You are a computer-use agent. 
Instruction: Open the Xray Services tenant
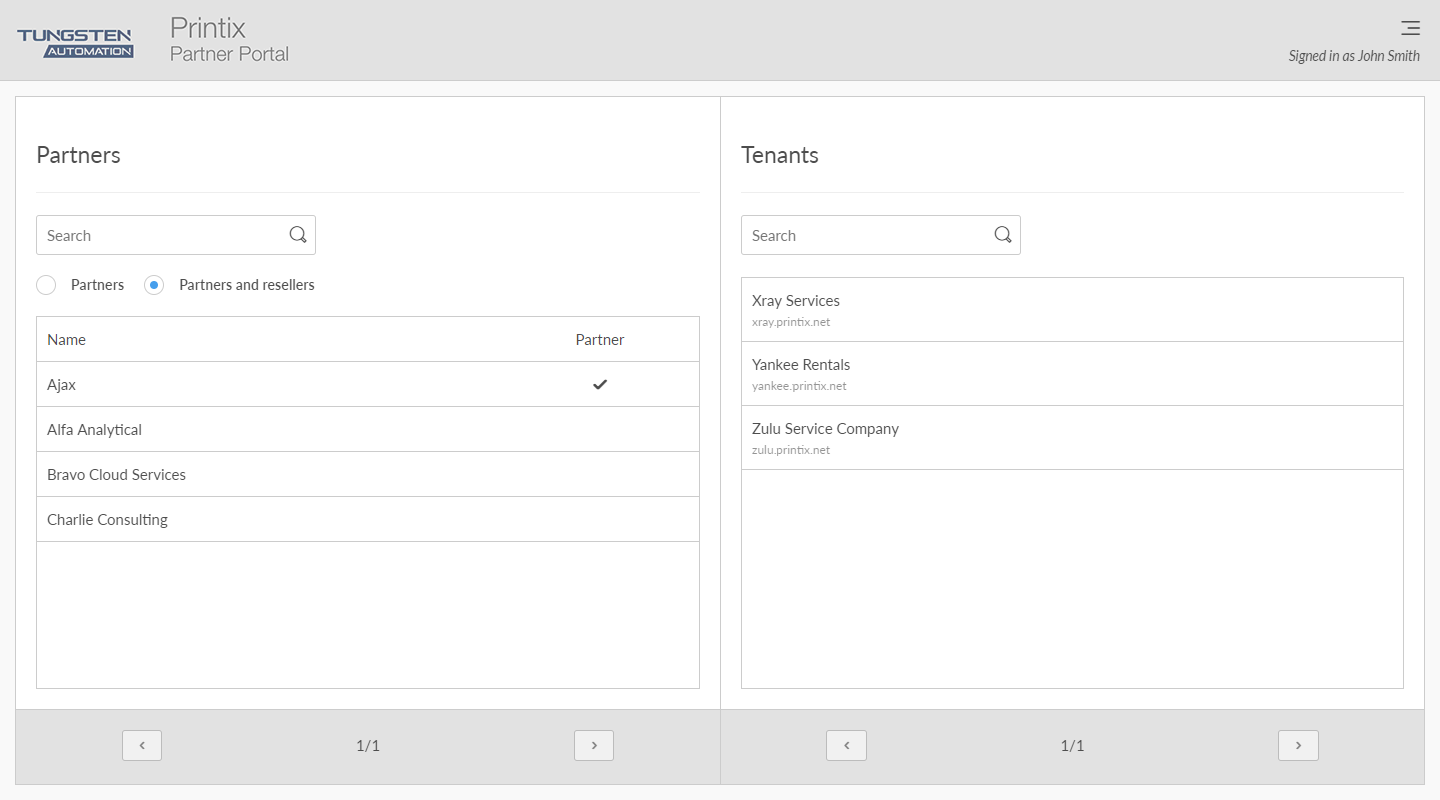[796, 301]
